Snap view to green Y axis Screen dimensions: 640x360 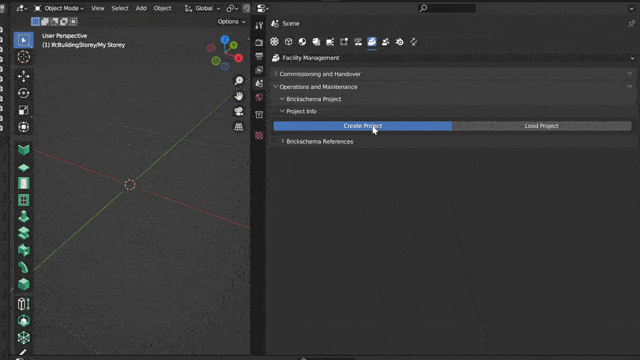point(233,45)
